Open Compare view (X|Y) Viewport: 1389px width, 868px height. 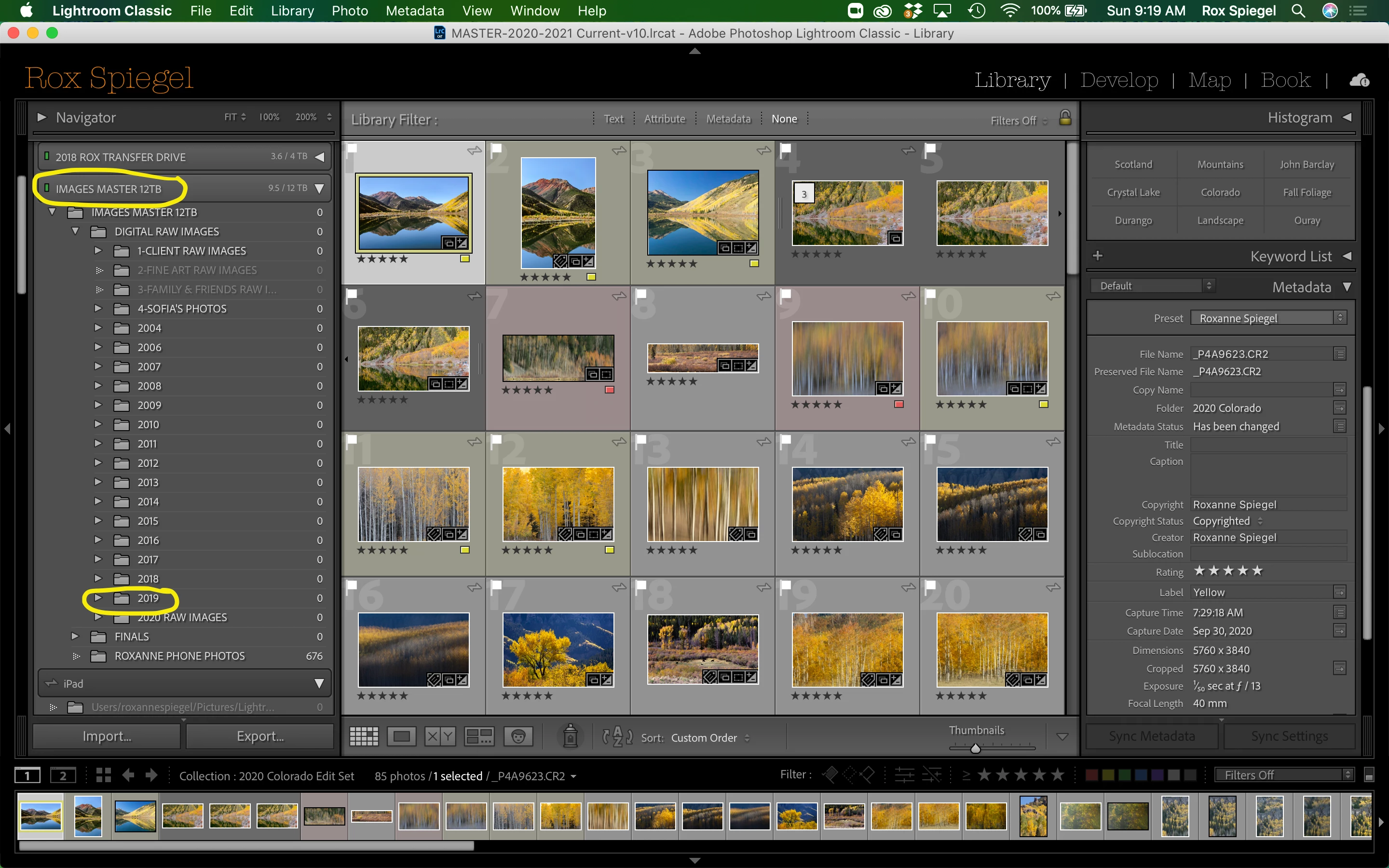coord(440,736)
